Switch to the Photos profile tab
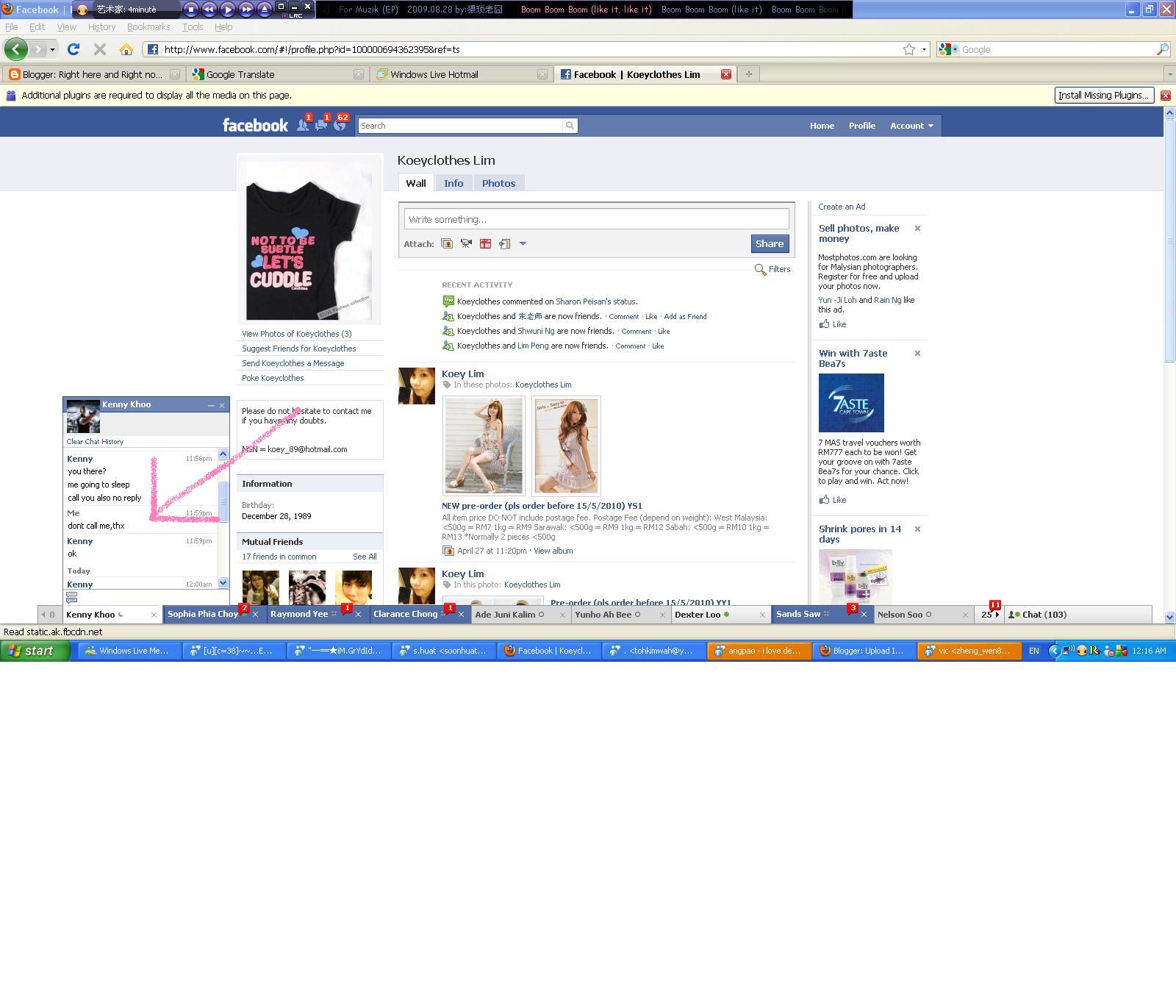1176x1008 pixels. tap(498, 183)
